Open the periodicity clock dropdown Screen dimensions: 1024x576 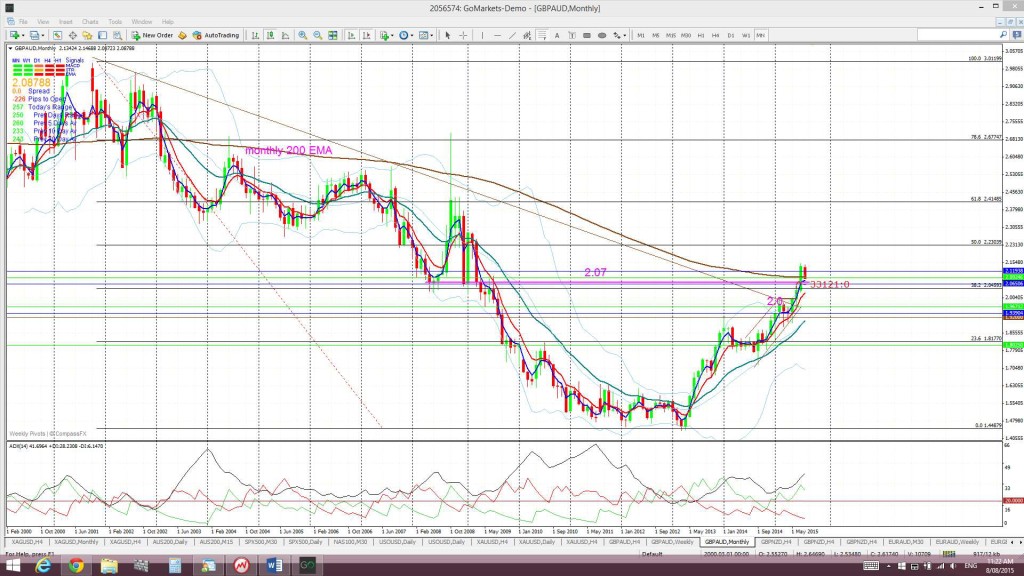412,35
